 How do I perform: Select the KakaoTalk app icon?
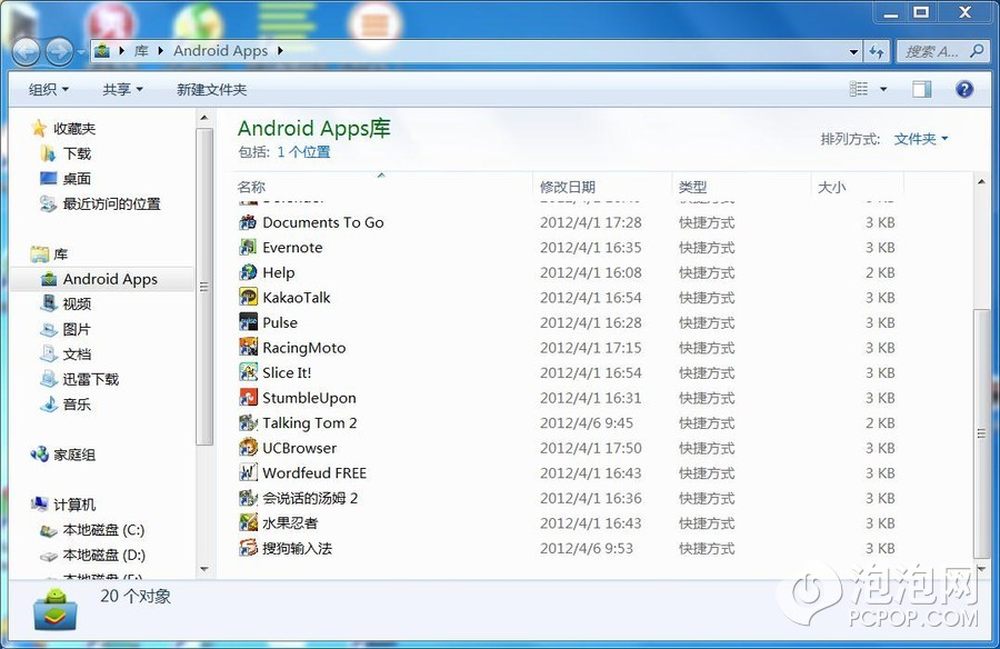248,297
